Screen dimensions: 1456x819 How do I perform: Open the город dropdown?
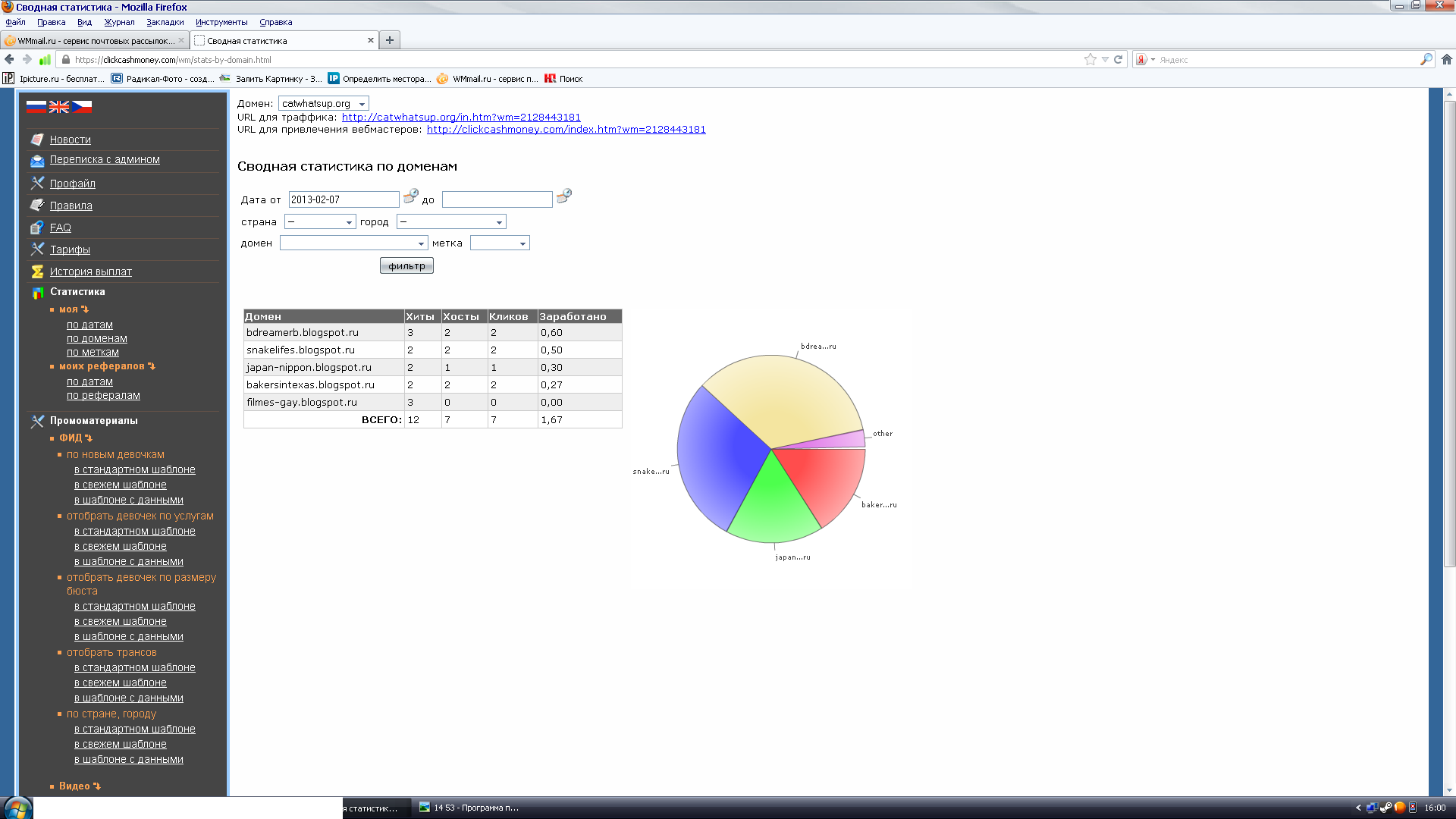coord(451,221)
